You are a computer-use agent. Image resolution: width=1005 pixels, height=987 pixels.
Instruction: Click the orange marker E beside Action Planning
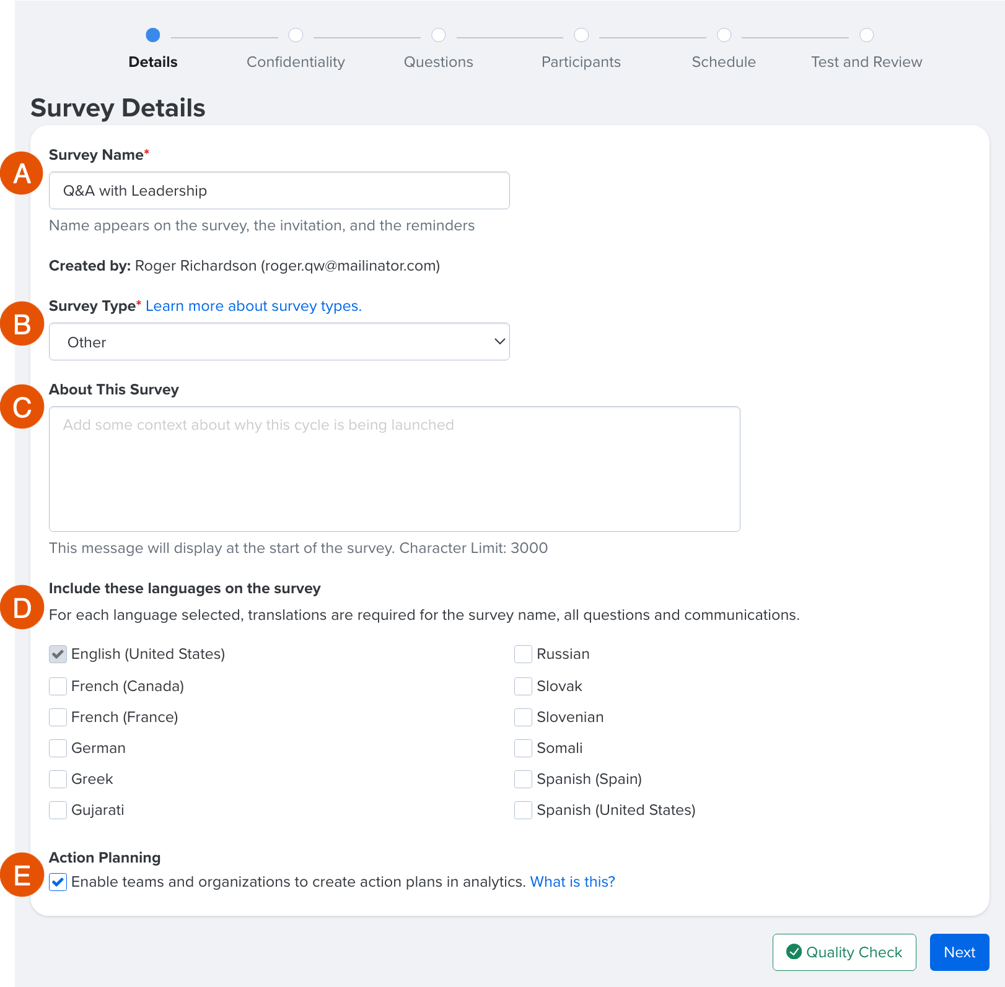click(22, 875)
